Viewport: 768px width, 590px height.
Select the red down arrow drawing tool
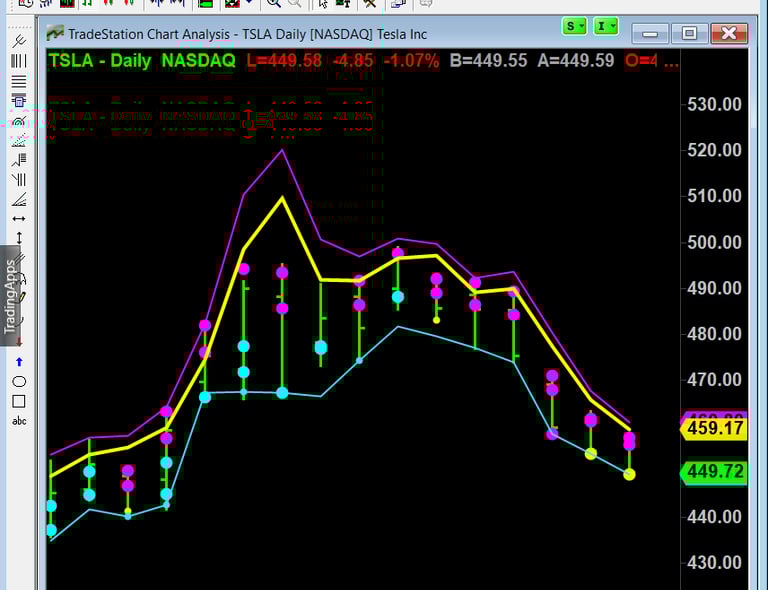[x=19, y=342]
